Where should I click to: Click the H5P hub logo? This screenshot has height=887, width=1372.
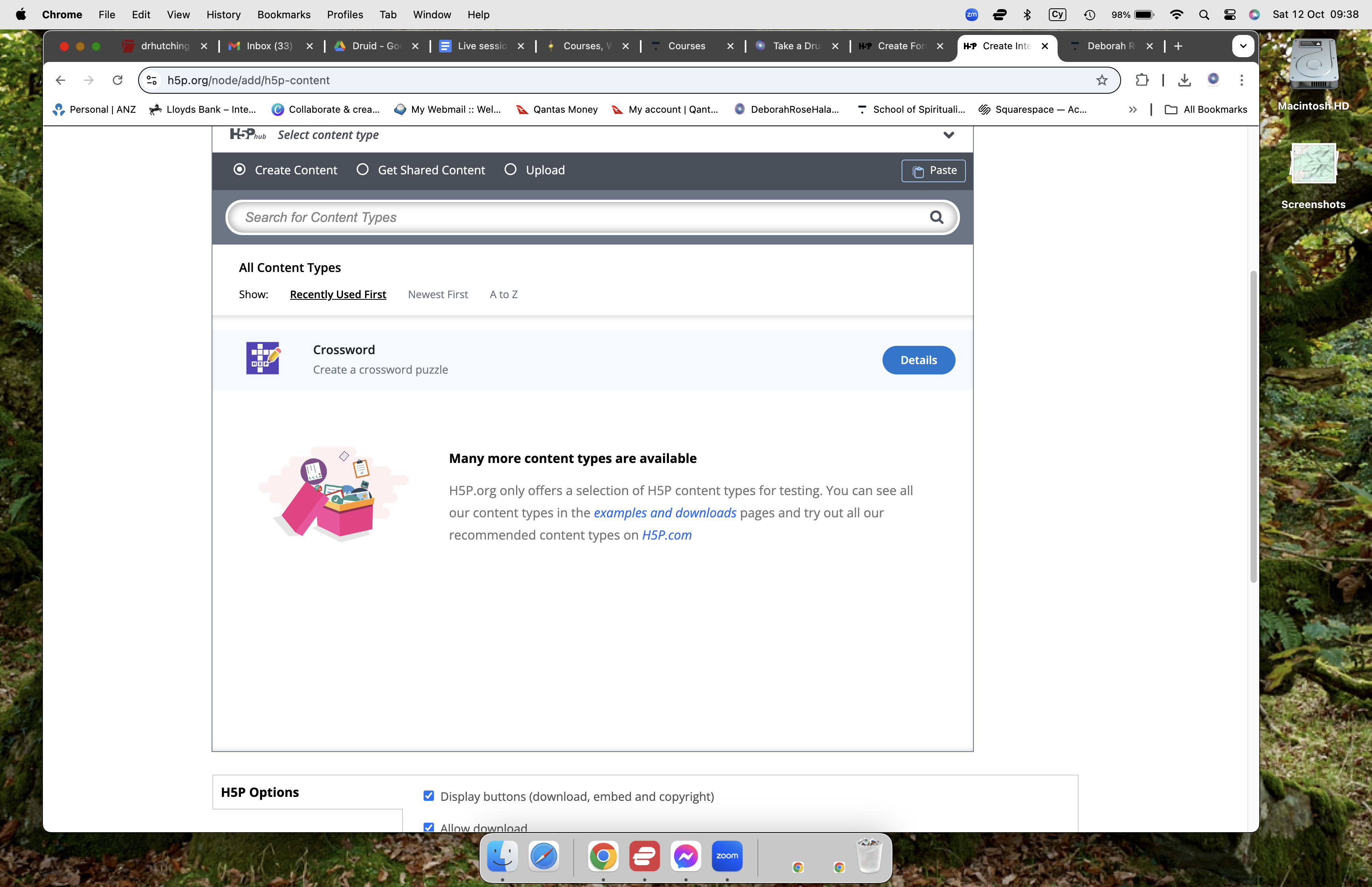click(x=248, y=134)
